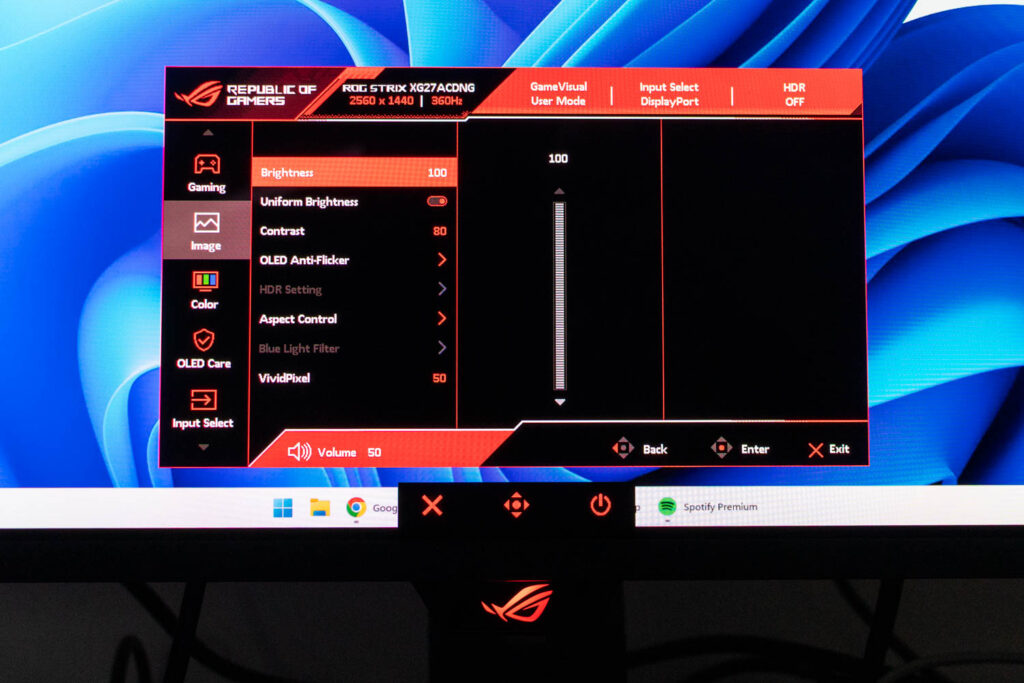Expand the Blue Light Filter submenu arrow
The image size is (1024, 683).
(442, 347)
